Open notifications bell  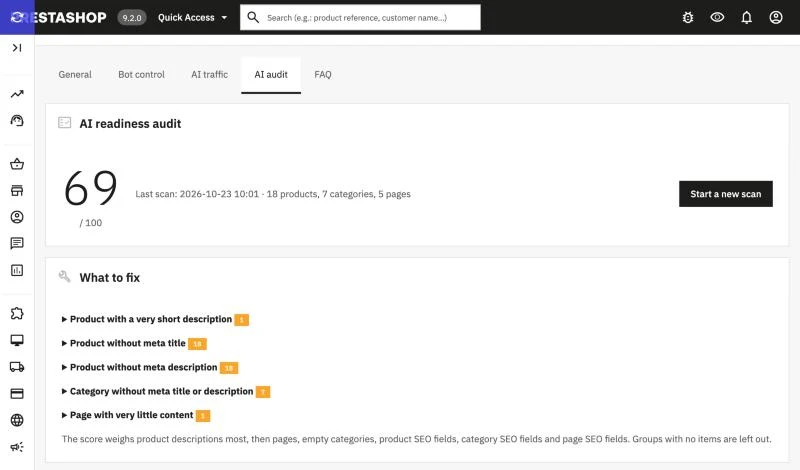pyautogui.click(x=746, y=17)
